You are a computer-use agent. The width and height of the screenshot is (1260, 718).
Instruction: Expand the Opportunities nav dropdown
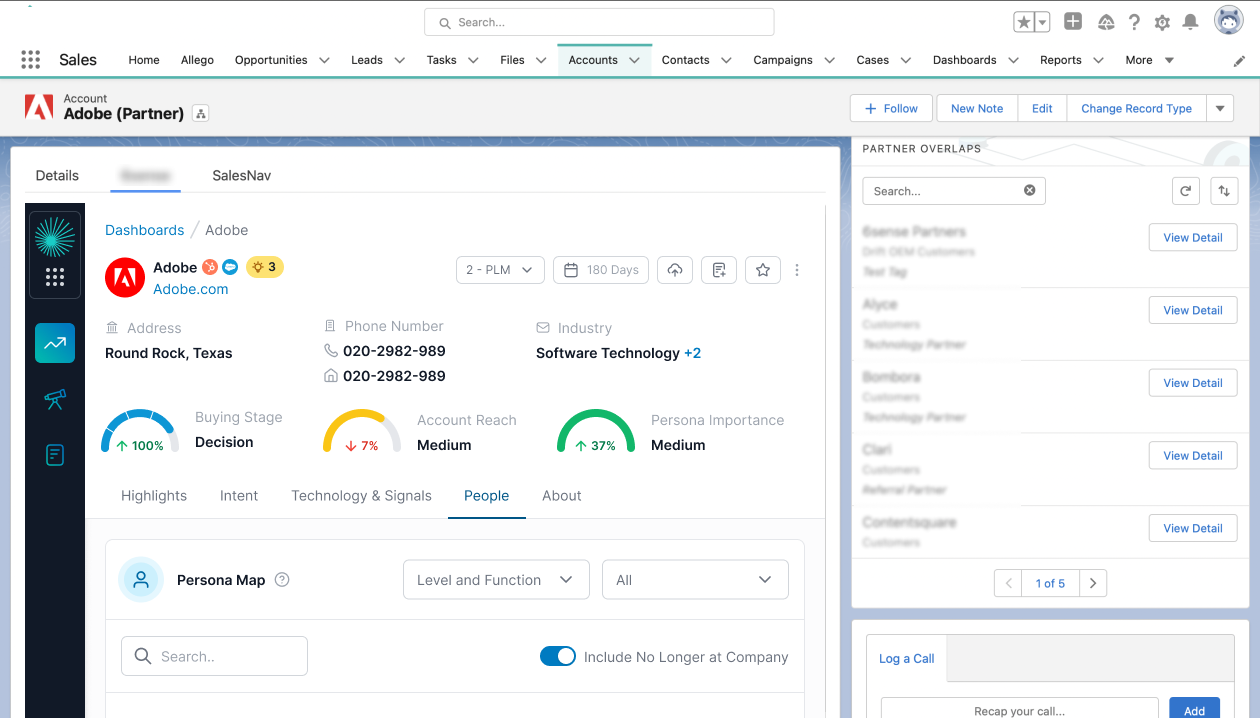(324, 60)
